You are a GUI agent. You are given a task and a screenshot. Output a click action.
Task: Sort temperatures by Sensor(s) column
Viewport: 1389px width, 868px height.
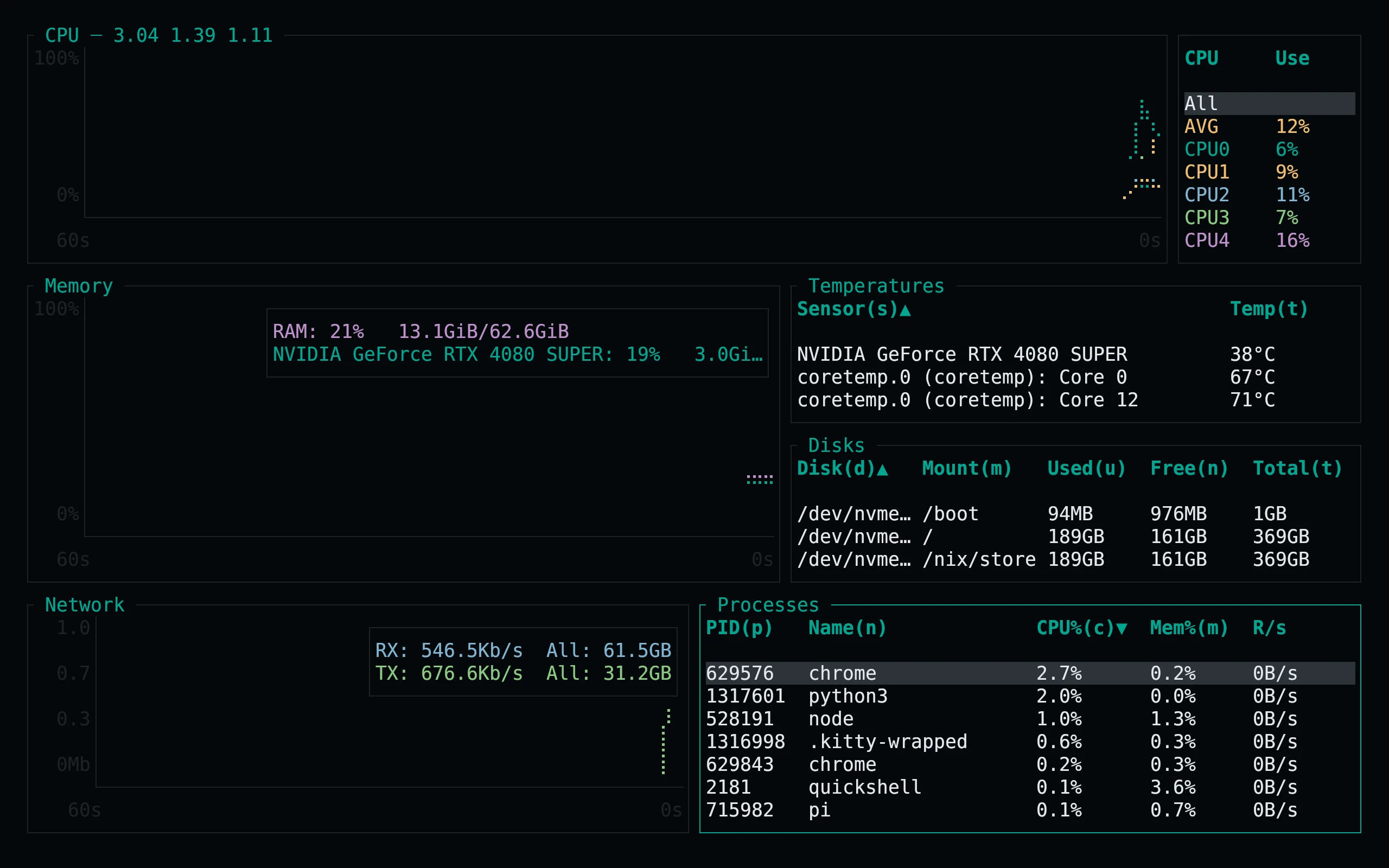tap(853, 309)
